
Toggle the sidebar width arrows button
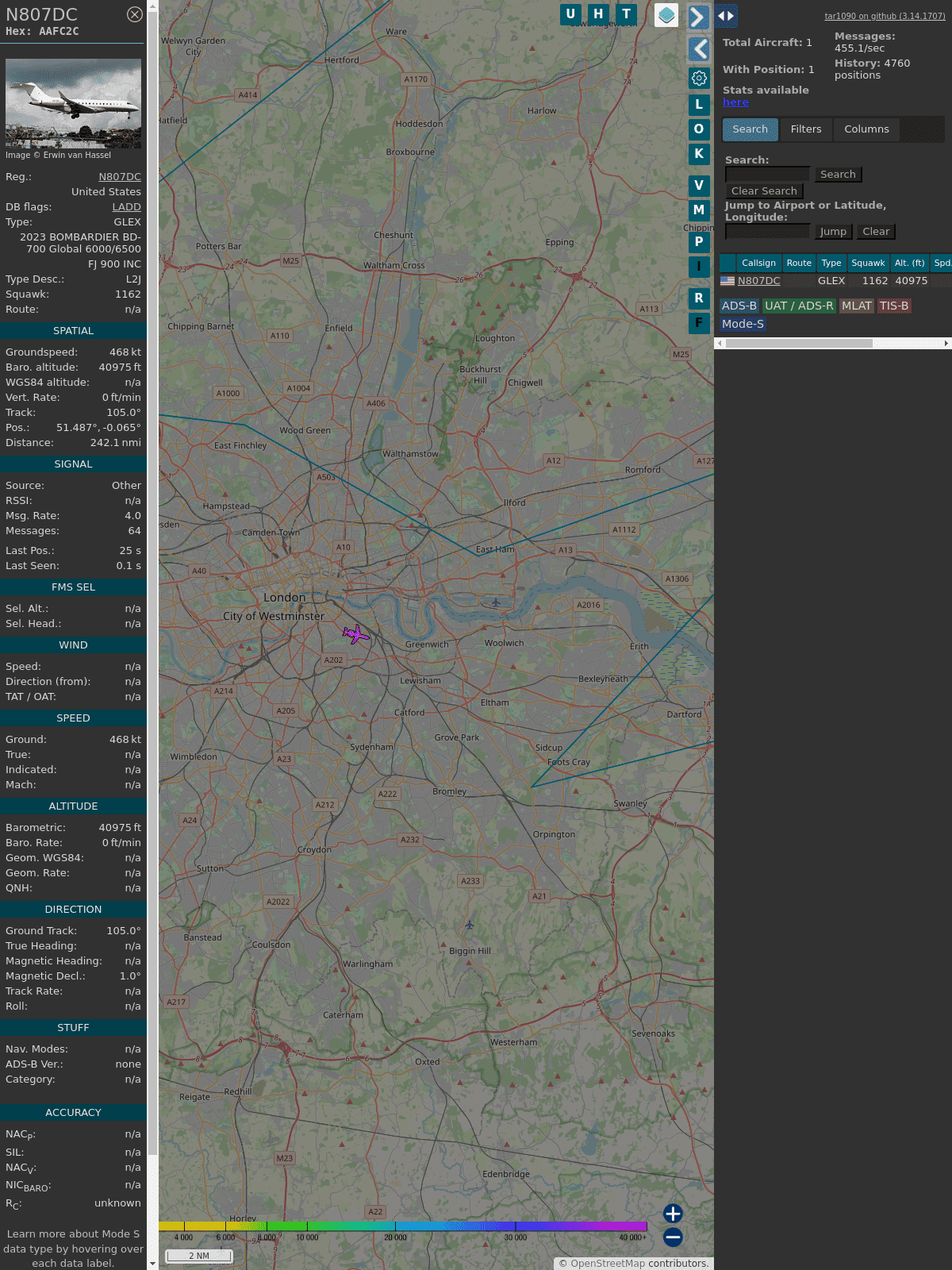[x=726, y=16]
